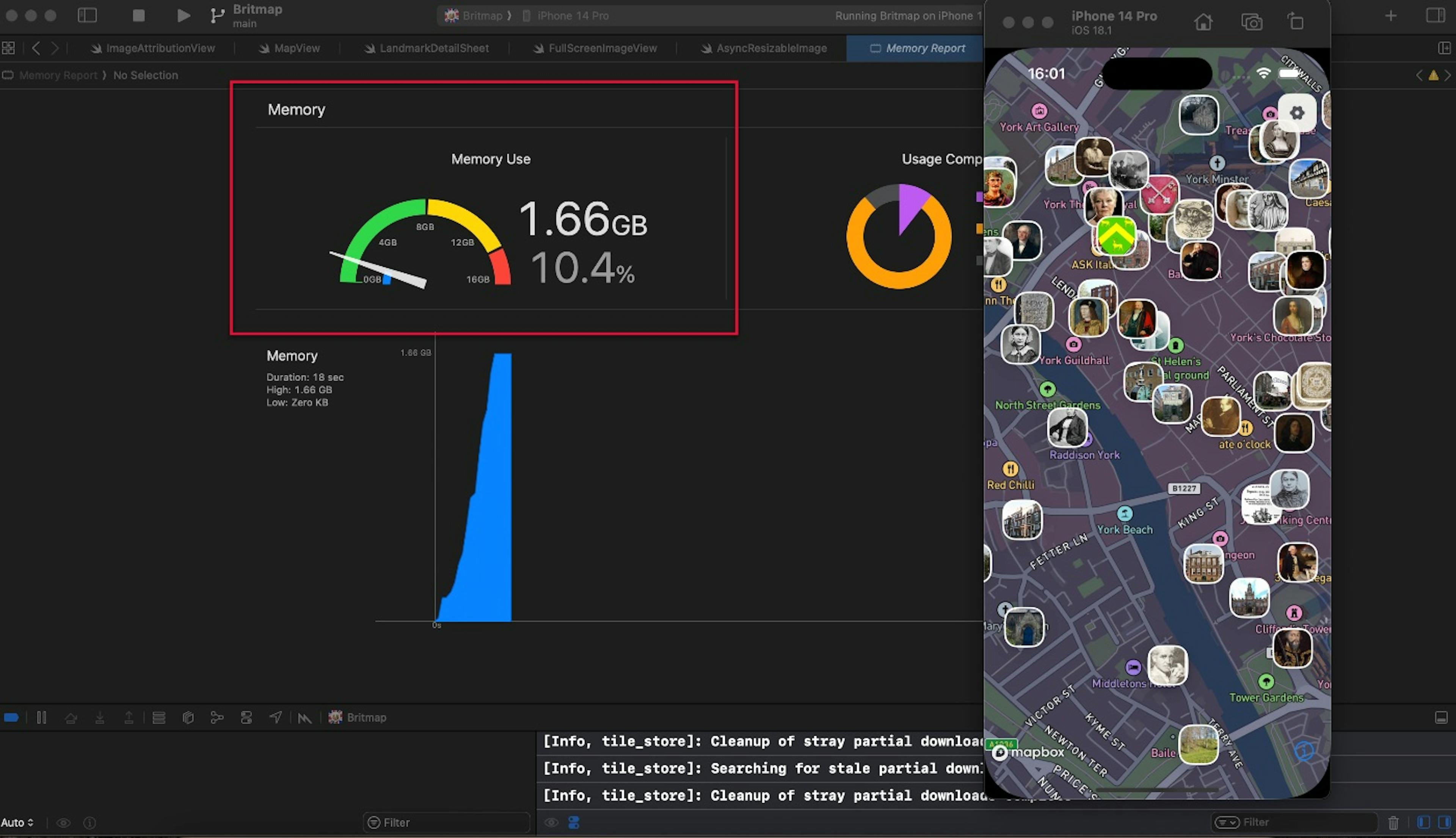Open the Debug View Hierarchy tool
Viewport: 1456px width, 838px height.
pos(188,717)
